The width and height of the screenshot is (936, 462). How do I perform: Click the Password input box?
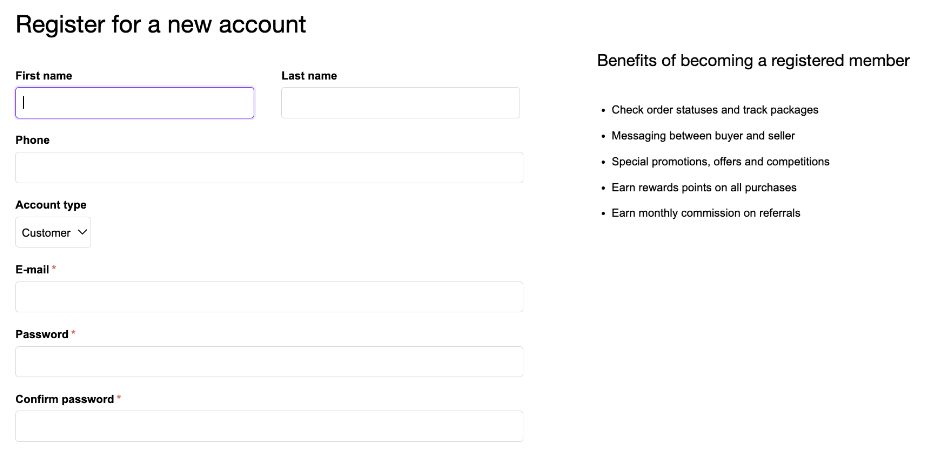point(269,362)
